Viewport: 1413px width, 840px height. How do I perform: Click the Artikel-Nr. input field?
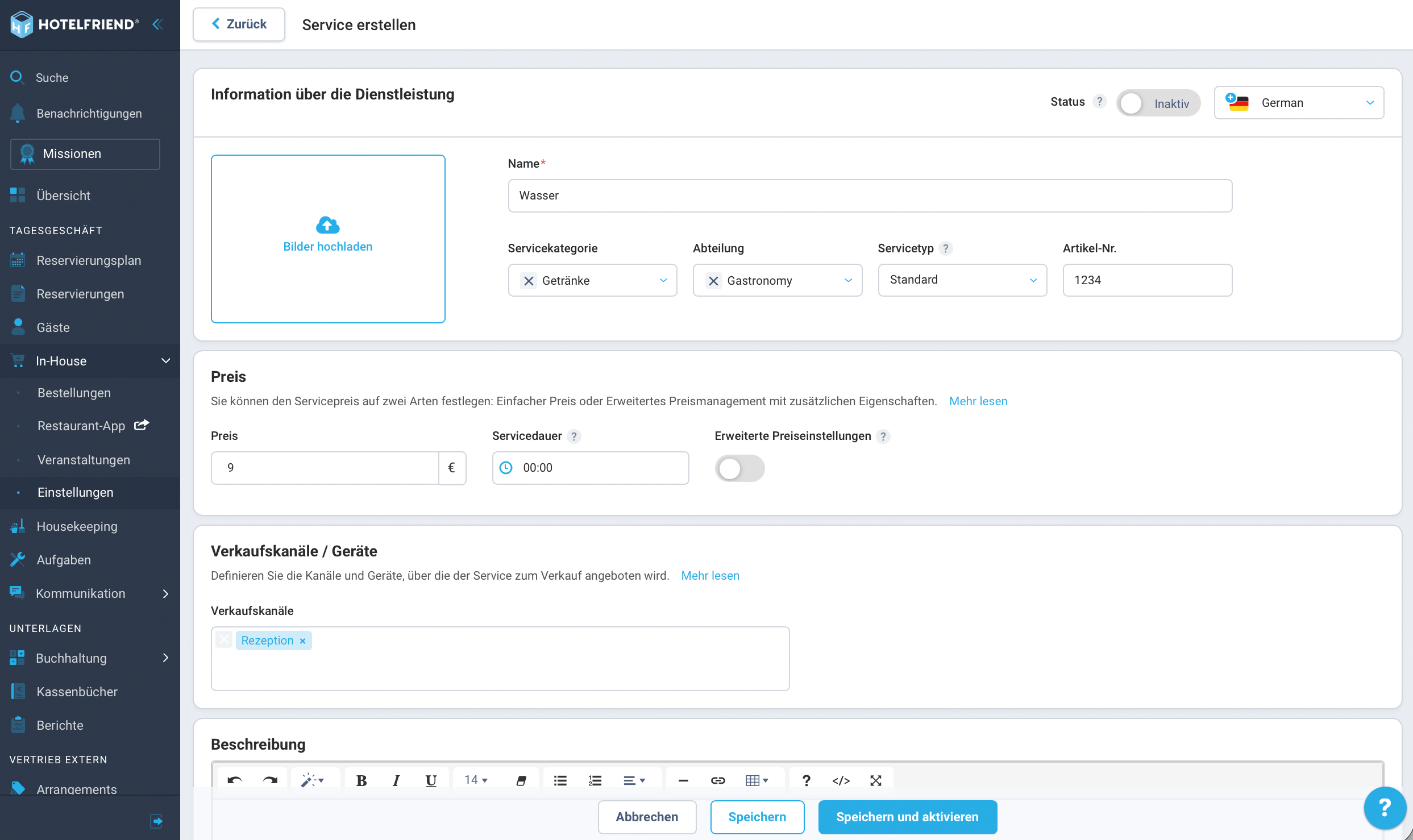pyautogui.click(x=1147, y=280)
